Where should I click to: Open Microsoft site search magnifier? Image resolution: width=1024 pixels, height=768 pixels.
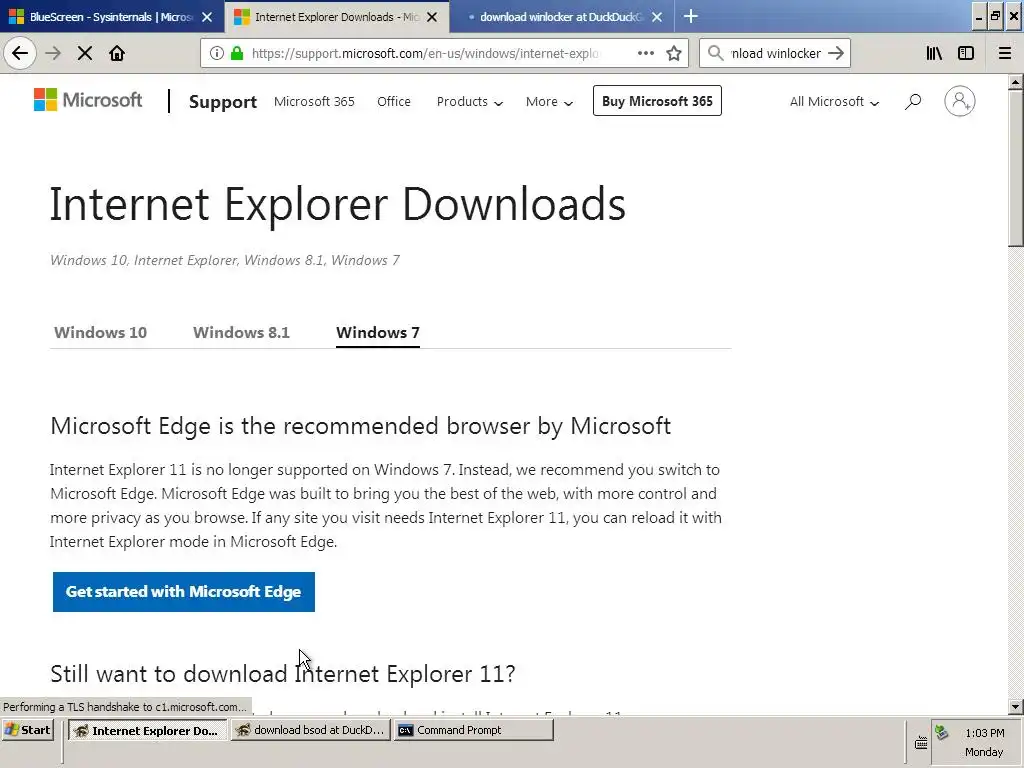913,101
